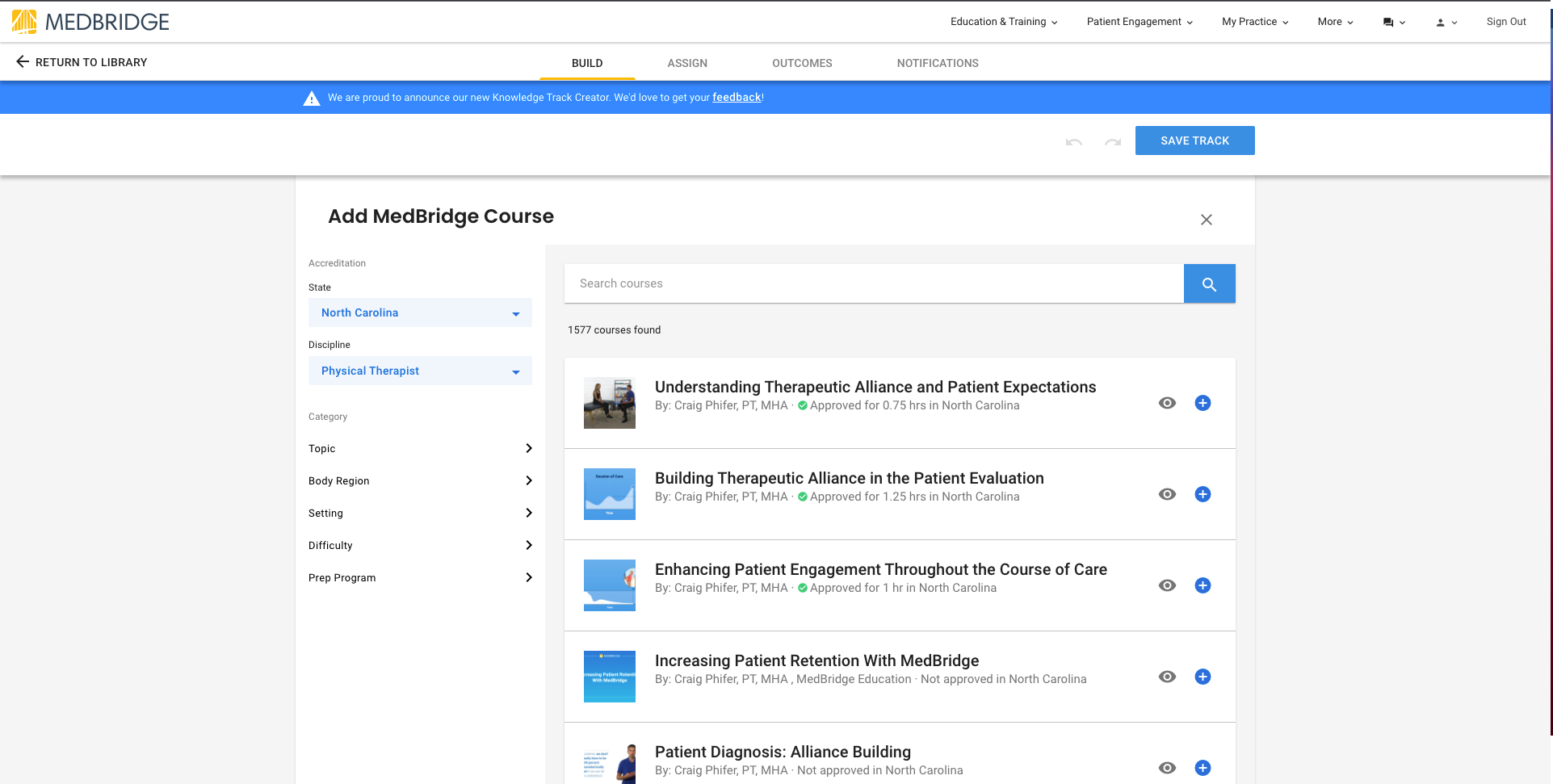Click 'Approved for 0.75 hrs in North Carolina' text
This screenshot has height=784, width=1553.
coord(914,405)
